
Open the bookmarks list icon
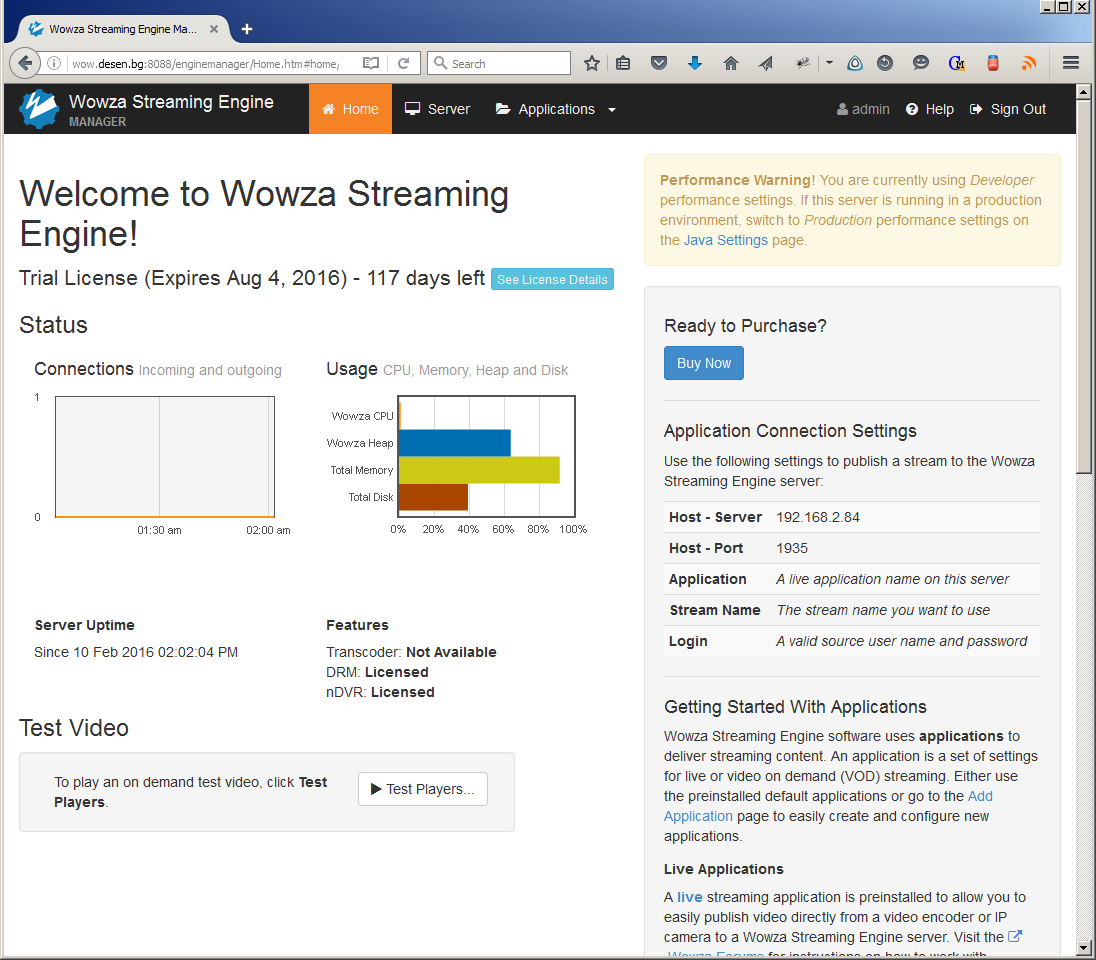[623, 63]
